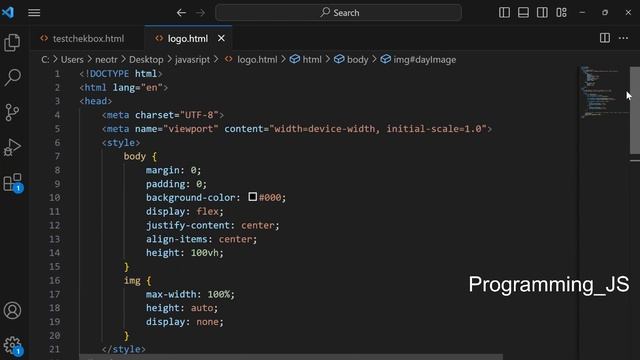Open the Users breadcrumb segment
Viewport: 640px width, 360px height.
pos(72,60)
